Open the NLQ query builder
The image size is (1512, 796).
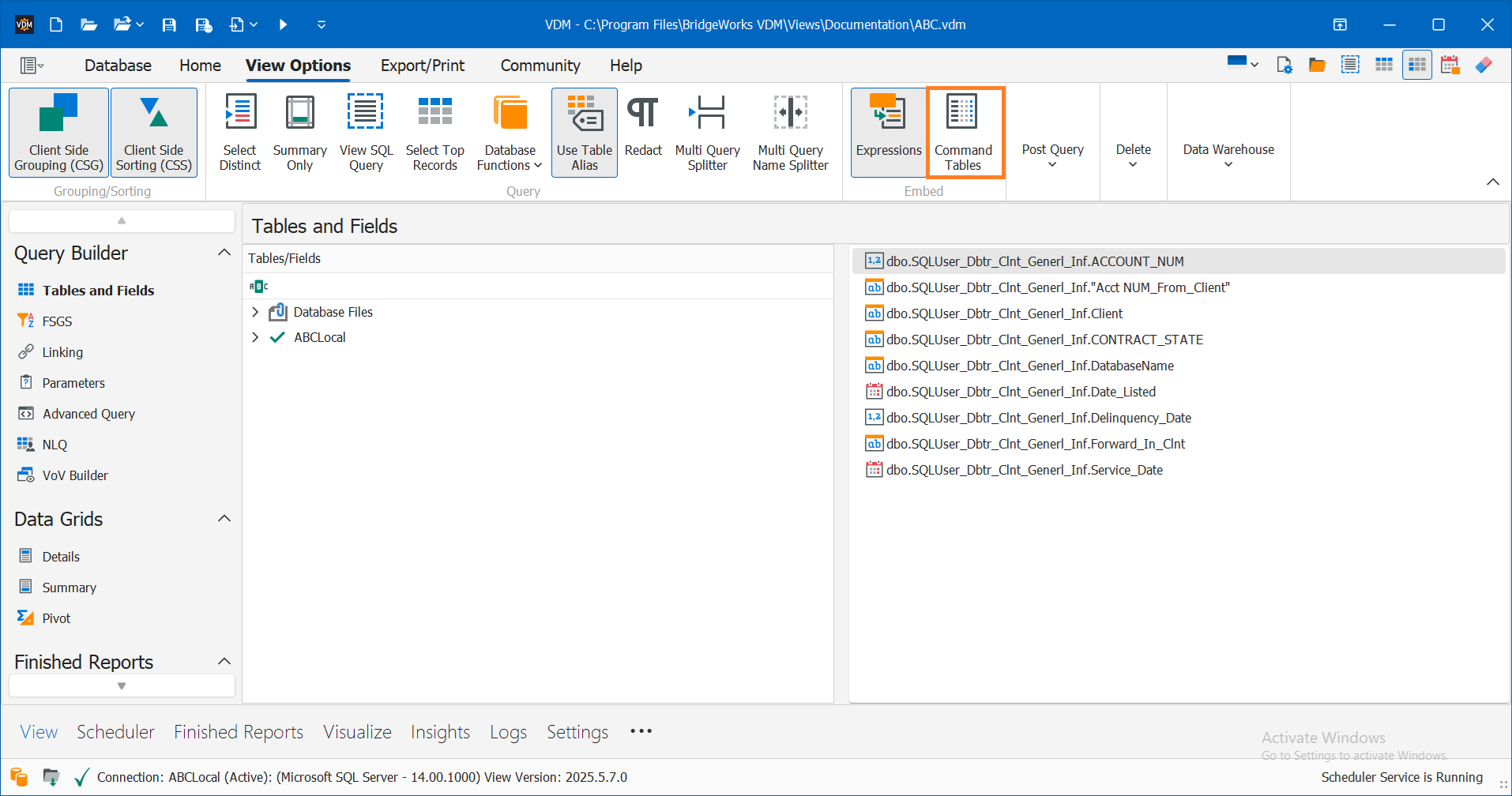pos(55,444)
